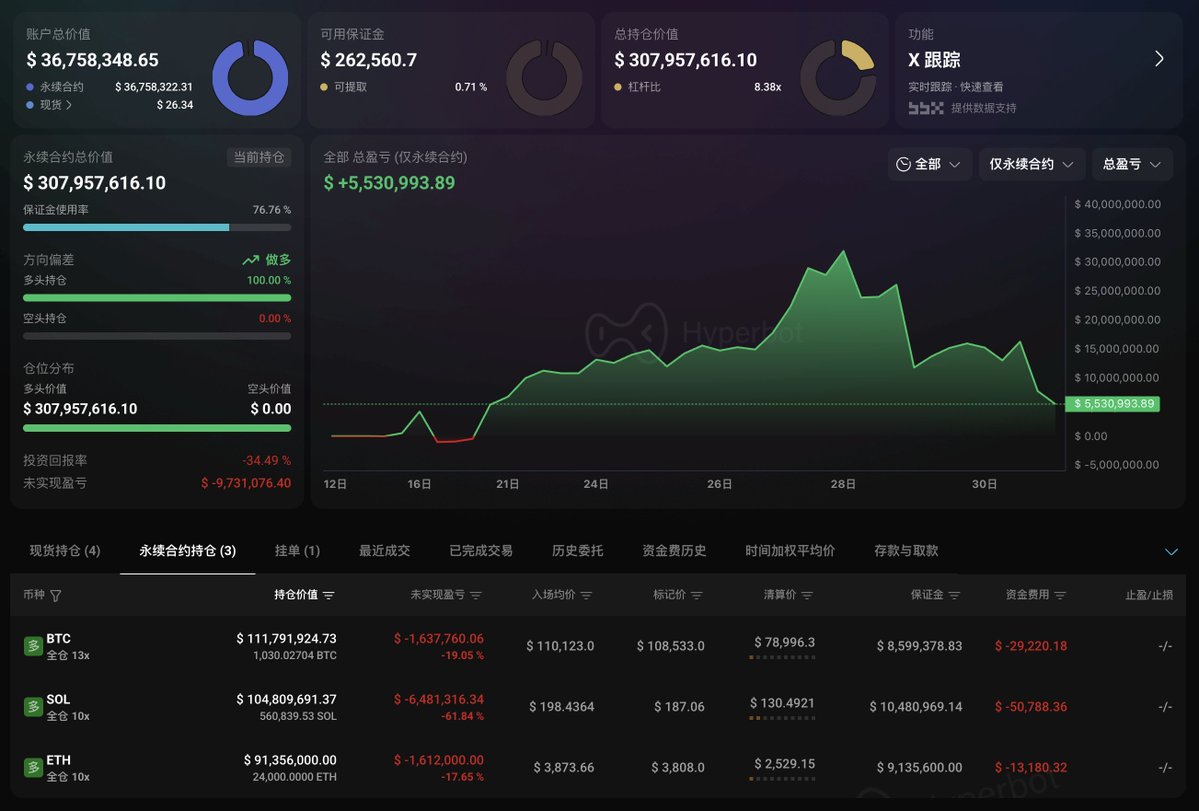
Task: Open the 挂单 (1) tab
Action: pos(297,550)
